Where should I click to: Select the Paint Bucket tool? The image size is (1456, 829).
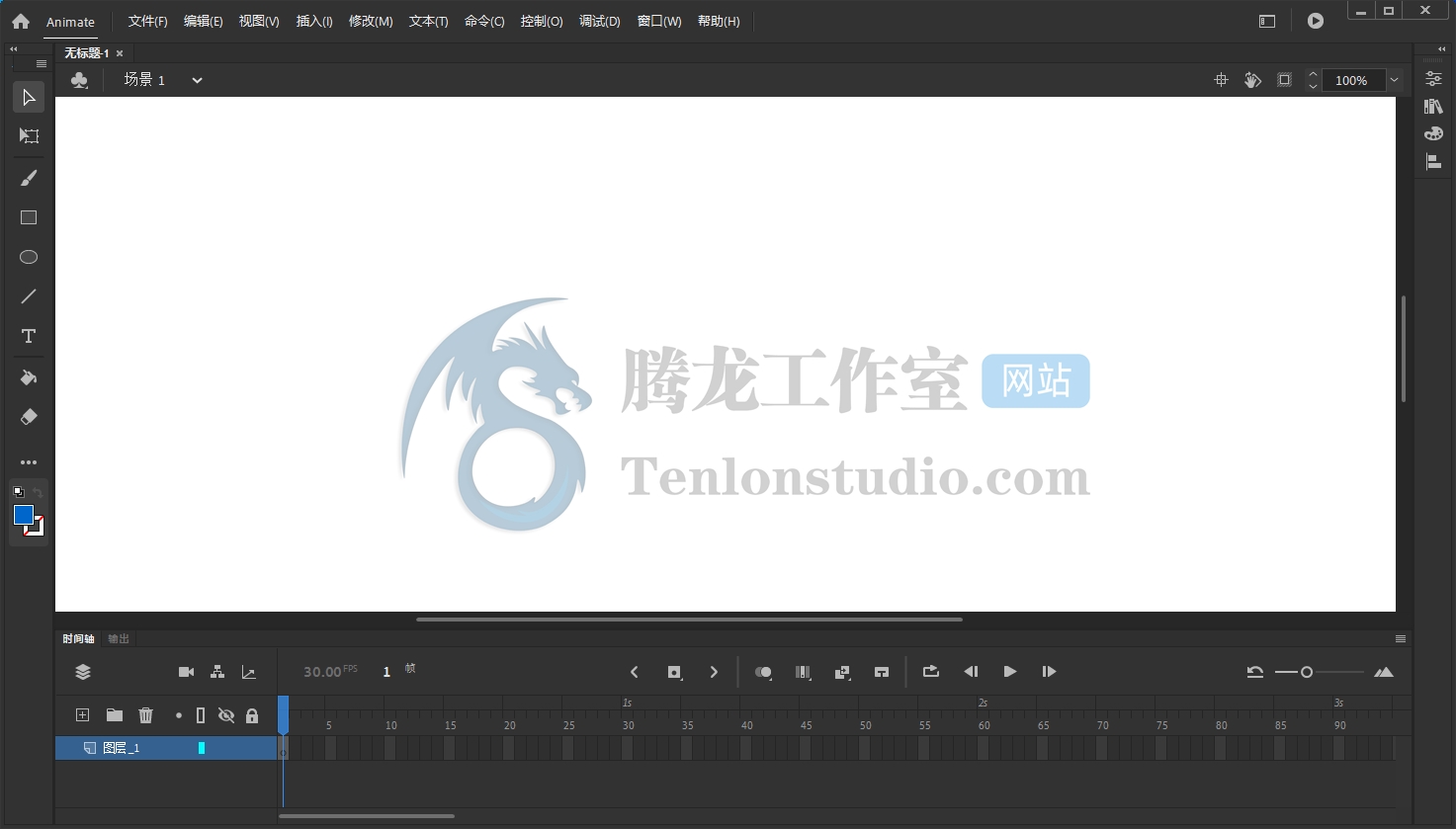29,377
